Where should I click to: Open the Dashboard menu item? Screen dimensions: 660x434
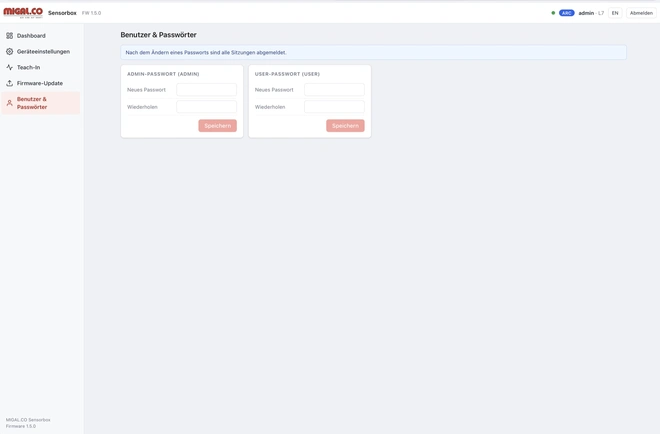coord(40,36)
